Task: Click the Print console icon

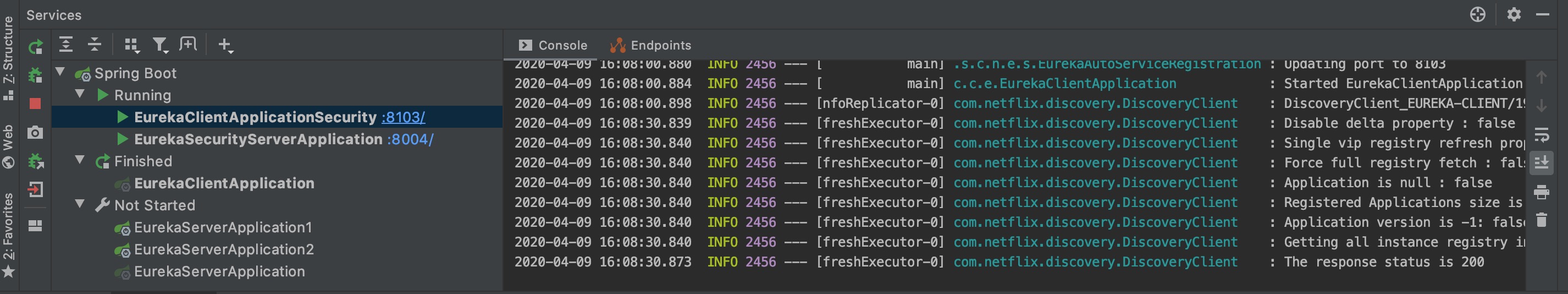Action: pyautogui.click(x=1541, y=192)
